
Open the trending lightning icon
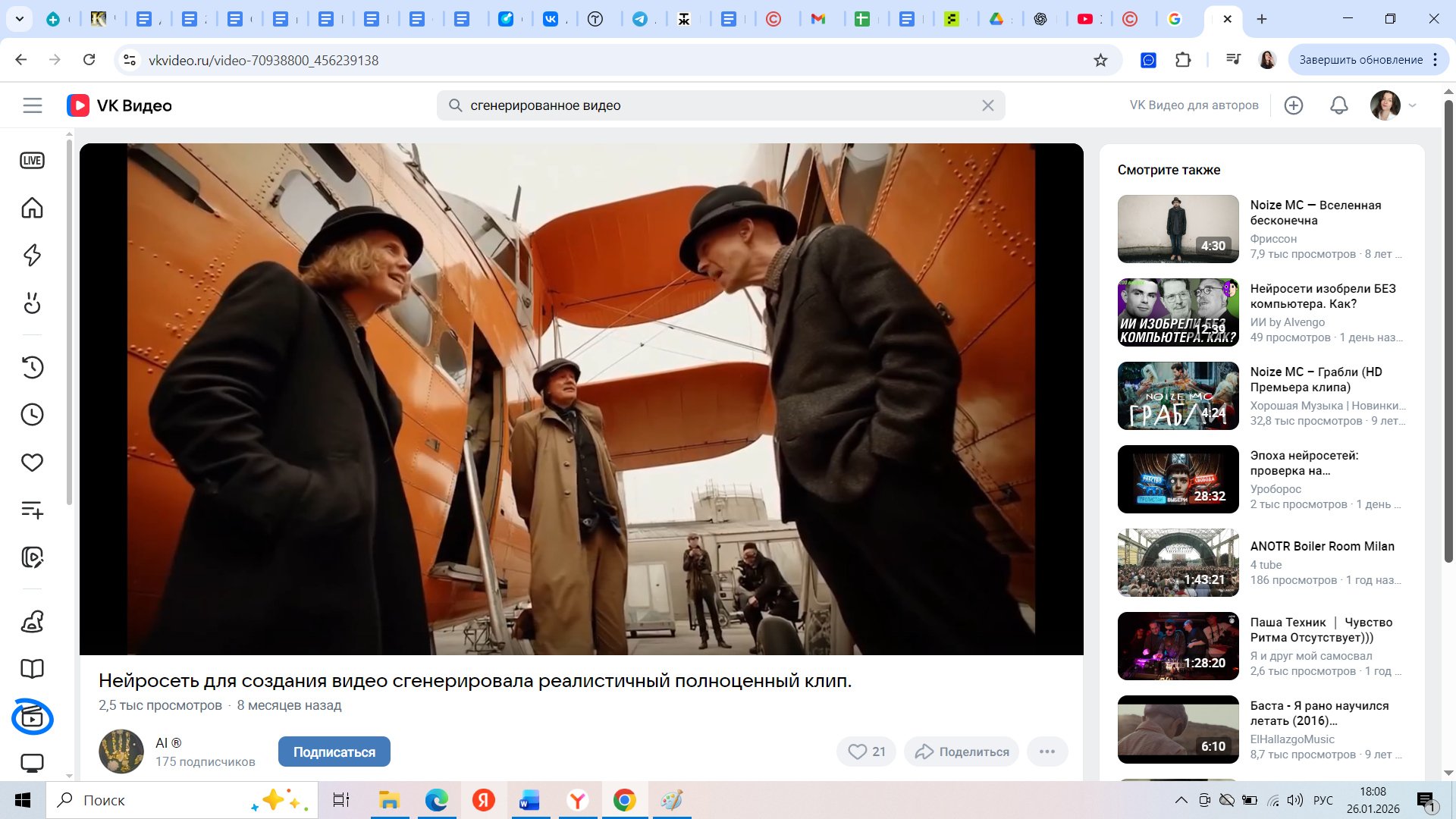pyautogui.click(x=32, y=255)
